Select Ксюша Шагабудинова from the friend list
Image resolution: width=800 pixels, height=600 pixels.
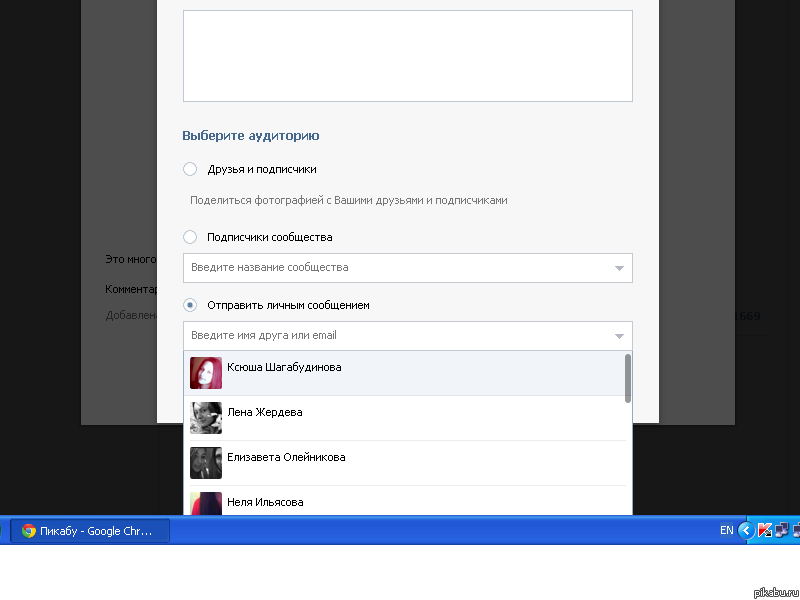284,368
